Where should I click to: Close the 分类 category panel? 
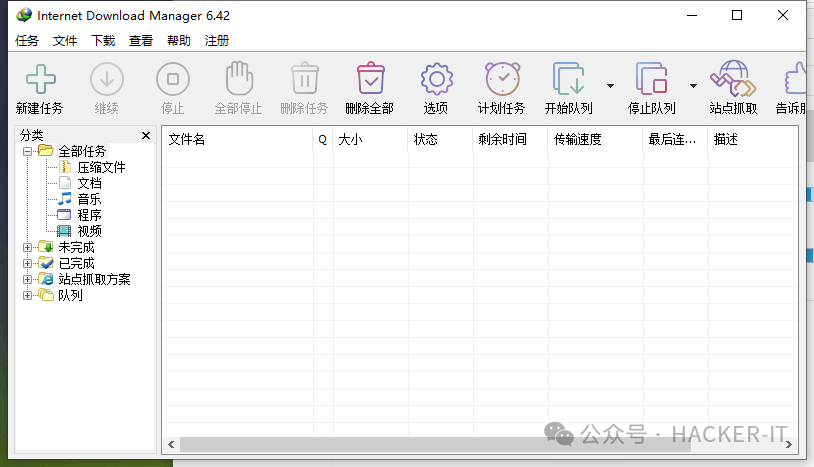click(146, 135)
